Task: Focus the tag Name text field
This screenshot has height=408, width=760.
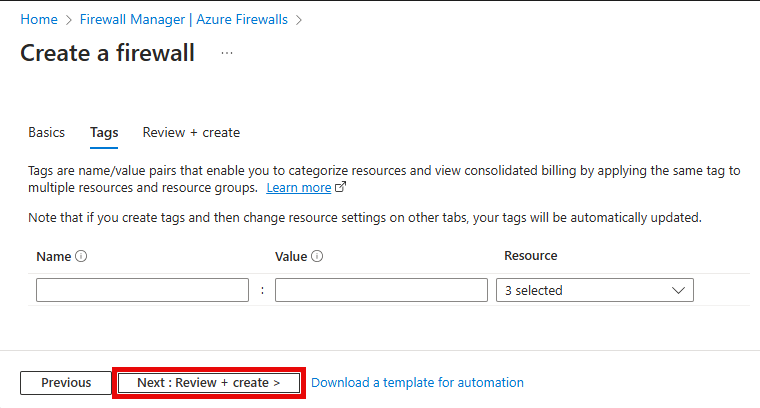Action: (142, 290)
